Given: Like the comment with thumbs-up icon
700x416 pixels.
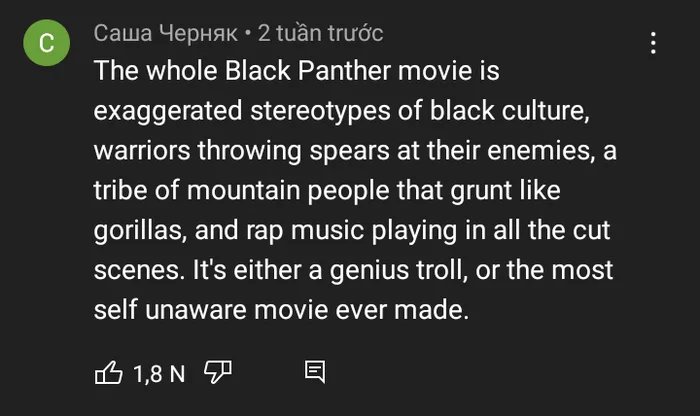Looking at the screenshot, I should point(107,374).
